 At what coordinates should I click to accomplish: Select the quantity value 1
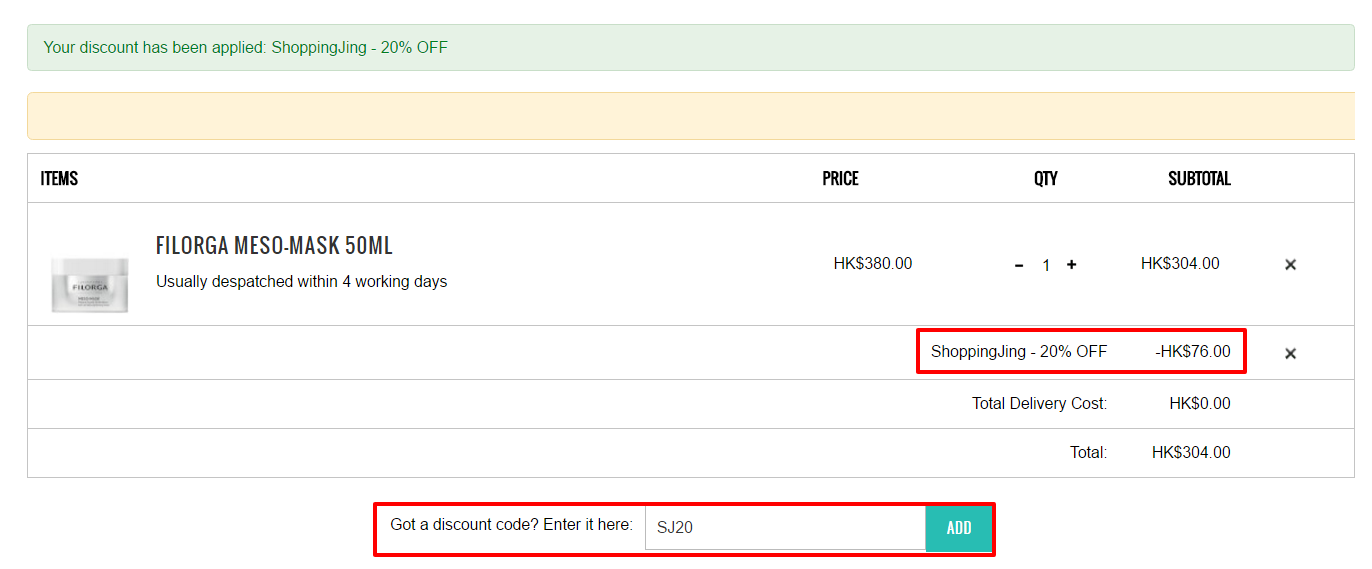coord(1046,265)
